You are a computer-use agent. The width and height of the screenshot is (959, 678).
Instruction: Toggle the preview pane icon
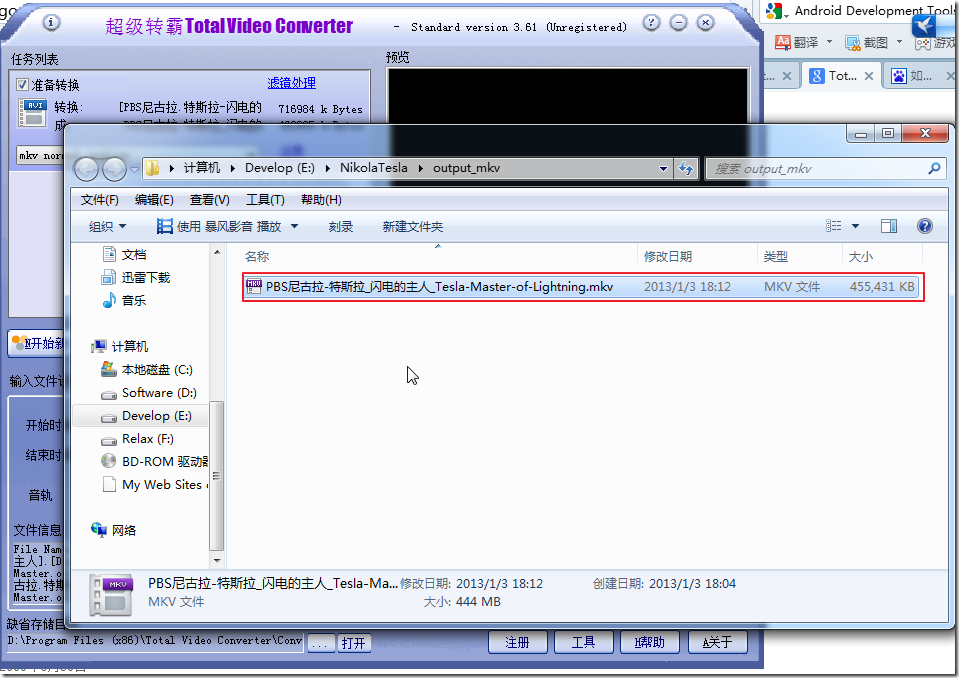(889, 226)
